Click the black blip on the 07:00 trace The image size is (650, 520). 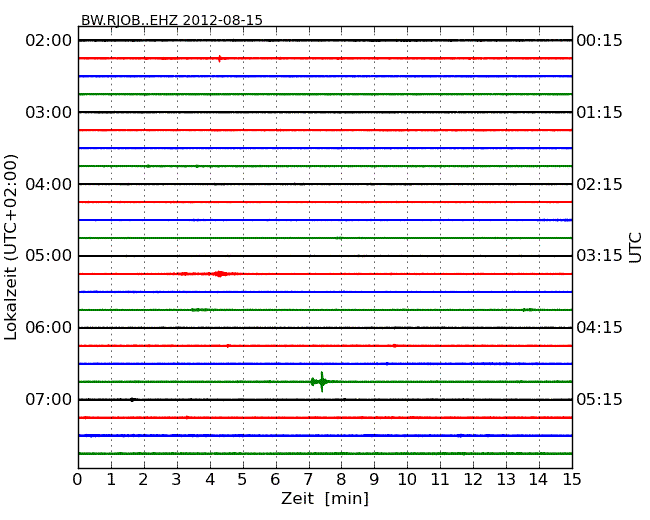(x=132, y=400)
